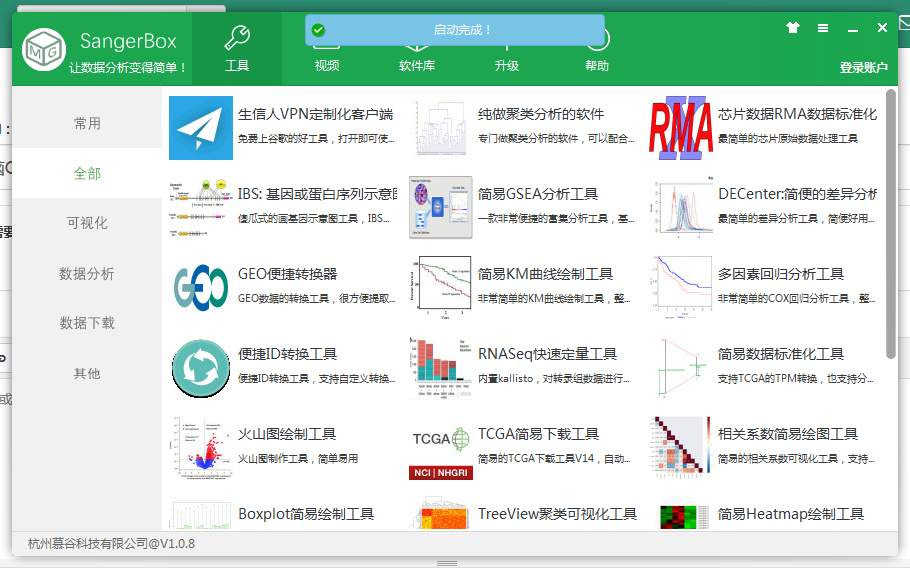
Task: Open the volcano plot tool icon
Action: (201, 448)
